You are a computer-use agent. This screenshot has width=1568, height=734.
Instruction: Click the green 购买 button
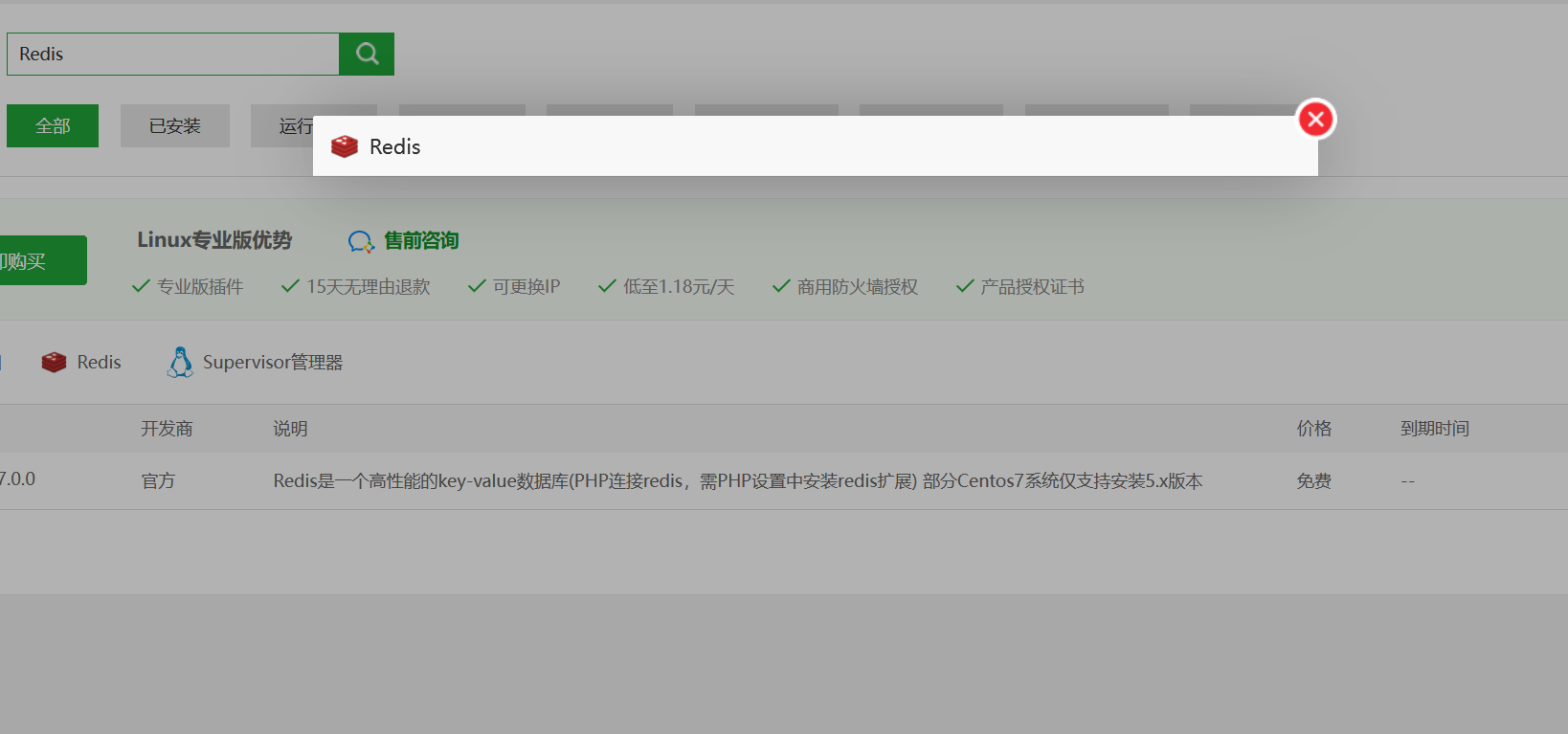point(43,260)
